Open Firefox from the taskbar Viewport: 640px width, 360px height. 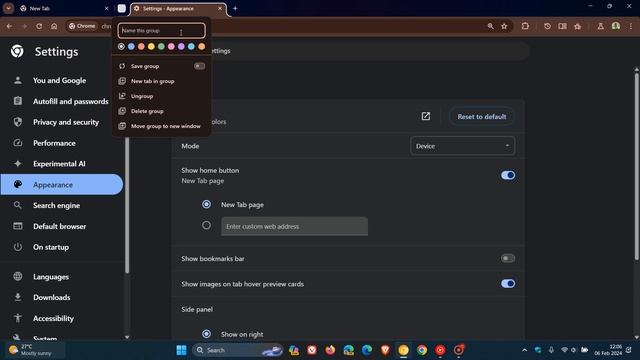(330, 350)
